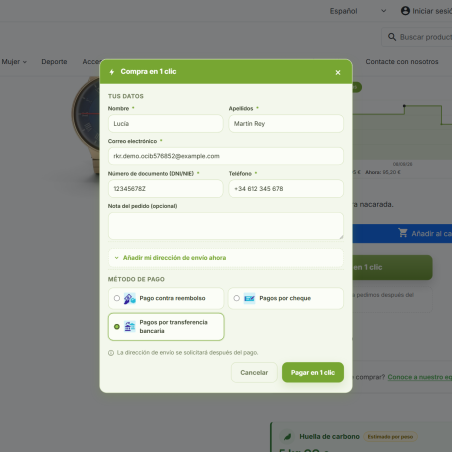Focus the Número de documento field

(x=166, y=189)
